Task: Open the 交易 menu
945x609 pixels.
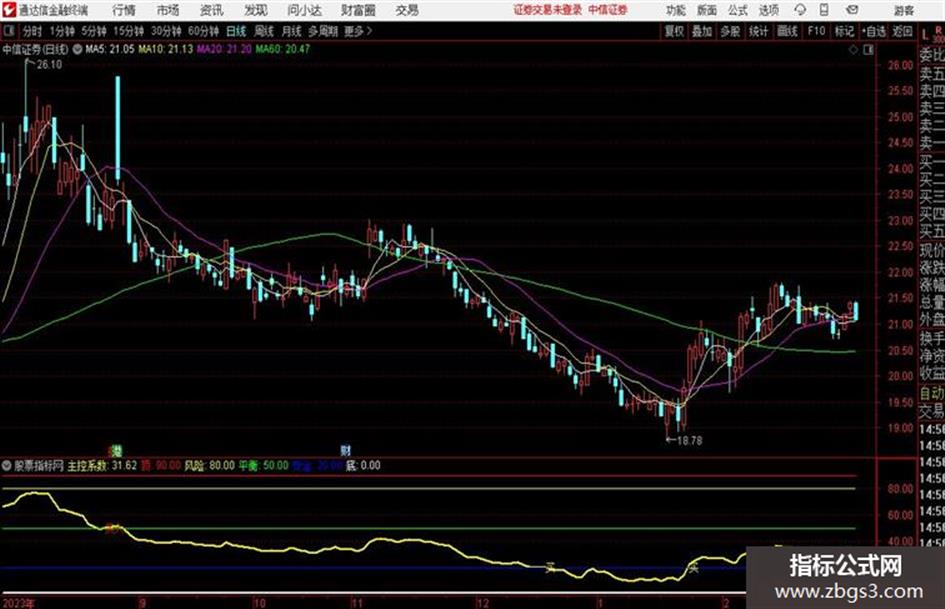Action: click(x=407, y=10)
